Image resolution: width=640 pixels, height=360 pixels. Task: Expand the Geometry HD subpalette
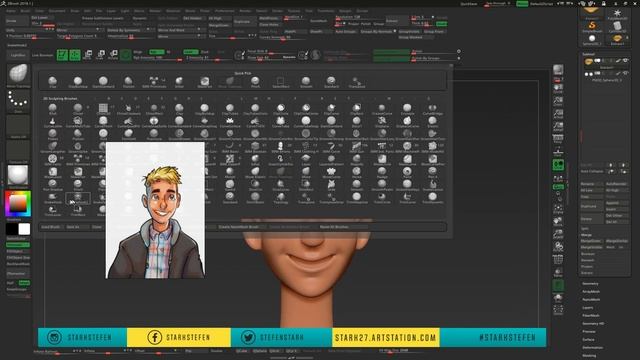click(x=593, y=324)
